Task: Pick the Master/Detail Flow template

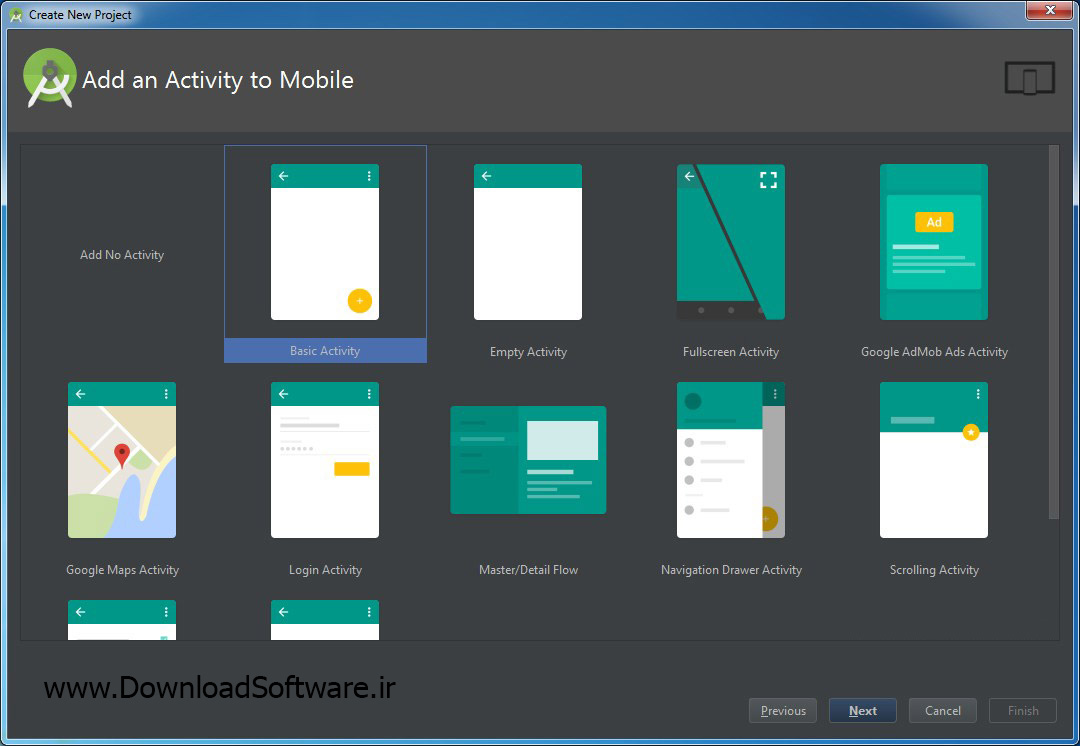Action: point(528,460)
